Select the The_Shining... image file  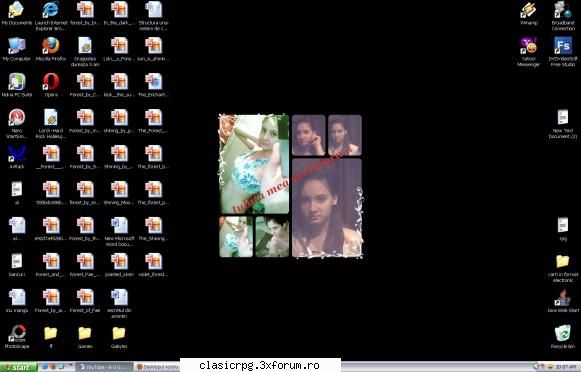point(153,229)
